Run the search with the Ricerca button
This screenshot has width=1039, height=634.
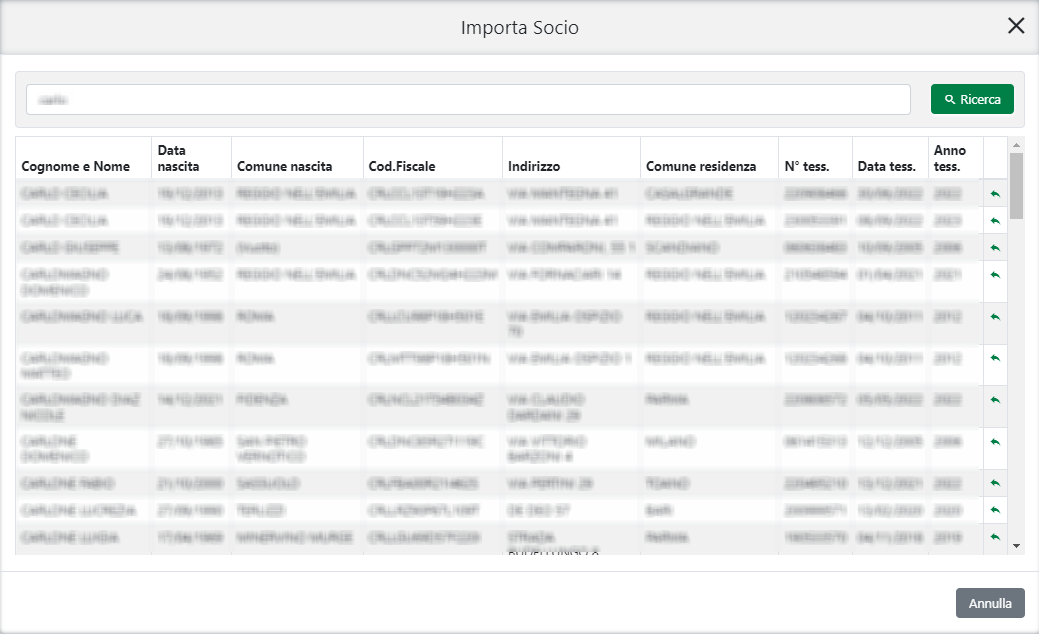[972, 99]
